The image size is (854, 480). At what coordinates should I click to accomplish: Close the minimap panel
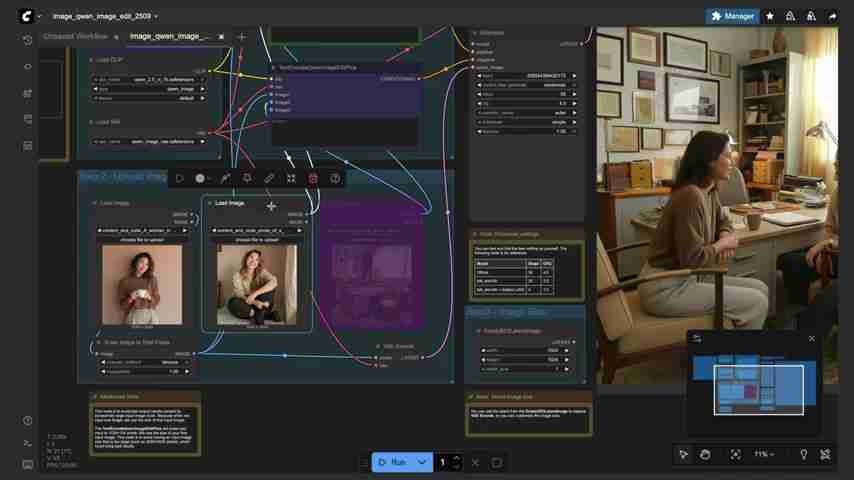(x=811, y=338)
